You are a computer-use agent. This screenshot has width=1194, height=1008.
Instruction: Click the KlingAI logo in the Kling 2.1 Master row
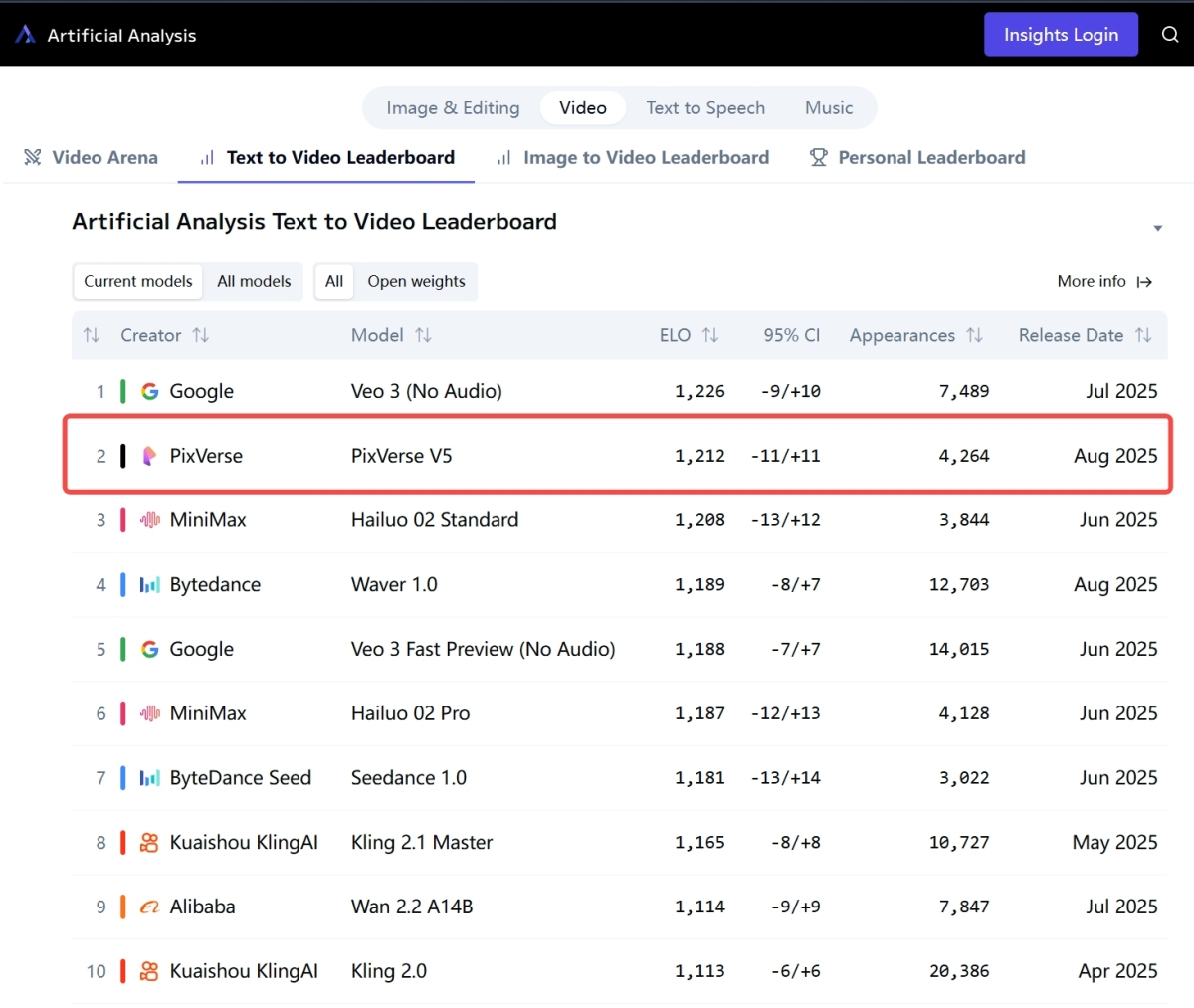point(150,842)
